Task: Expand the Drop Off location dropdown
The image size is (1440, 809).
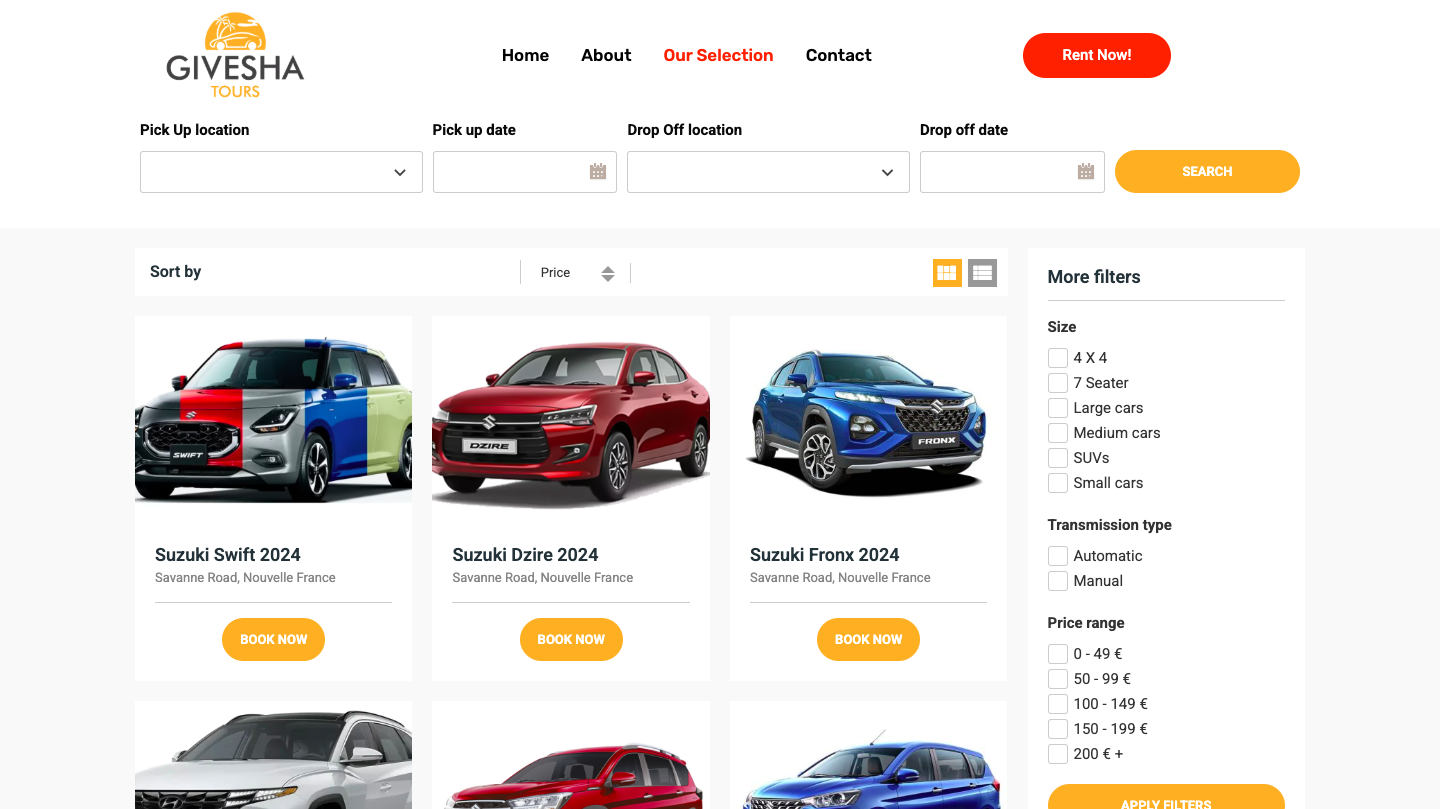Action: point(768,172)
